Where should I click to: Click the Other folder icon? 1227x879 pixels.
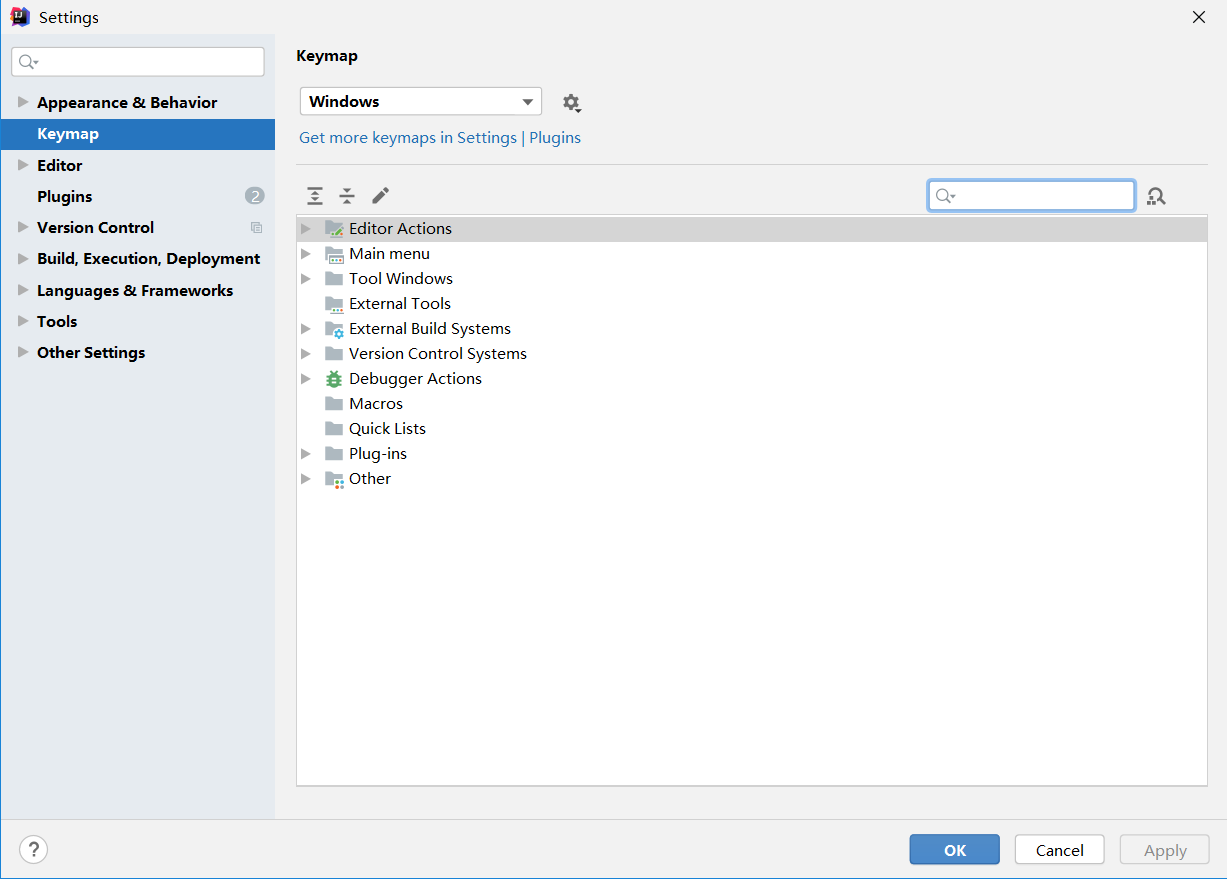334,478
